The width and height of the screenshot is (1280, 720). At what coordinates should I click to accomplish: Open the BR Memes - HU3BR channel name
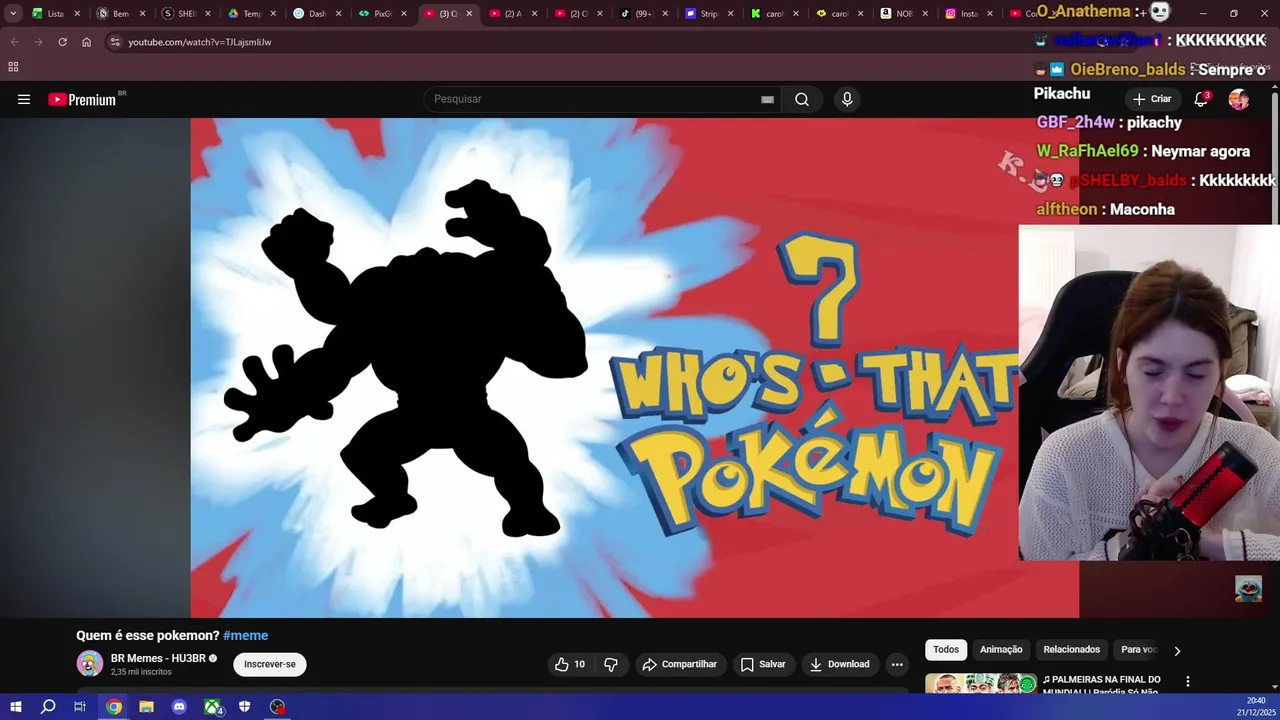[158, 658]
